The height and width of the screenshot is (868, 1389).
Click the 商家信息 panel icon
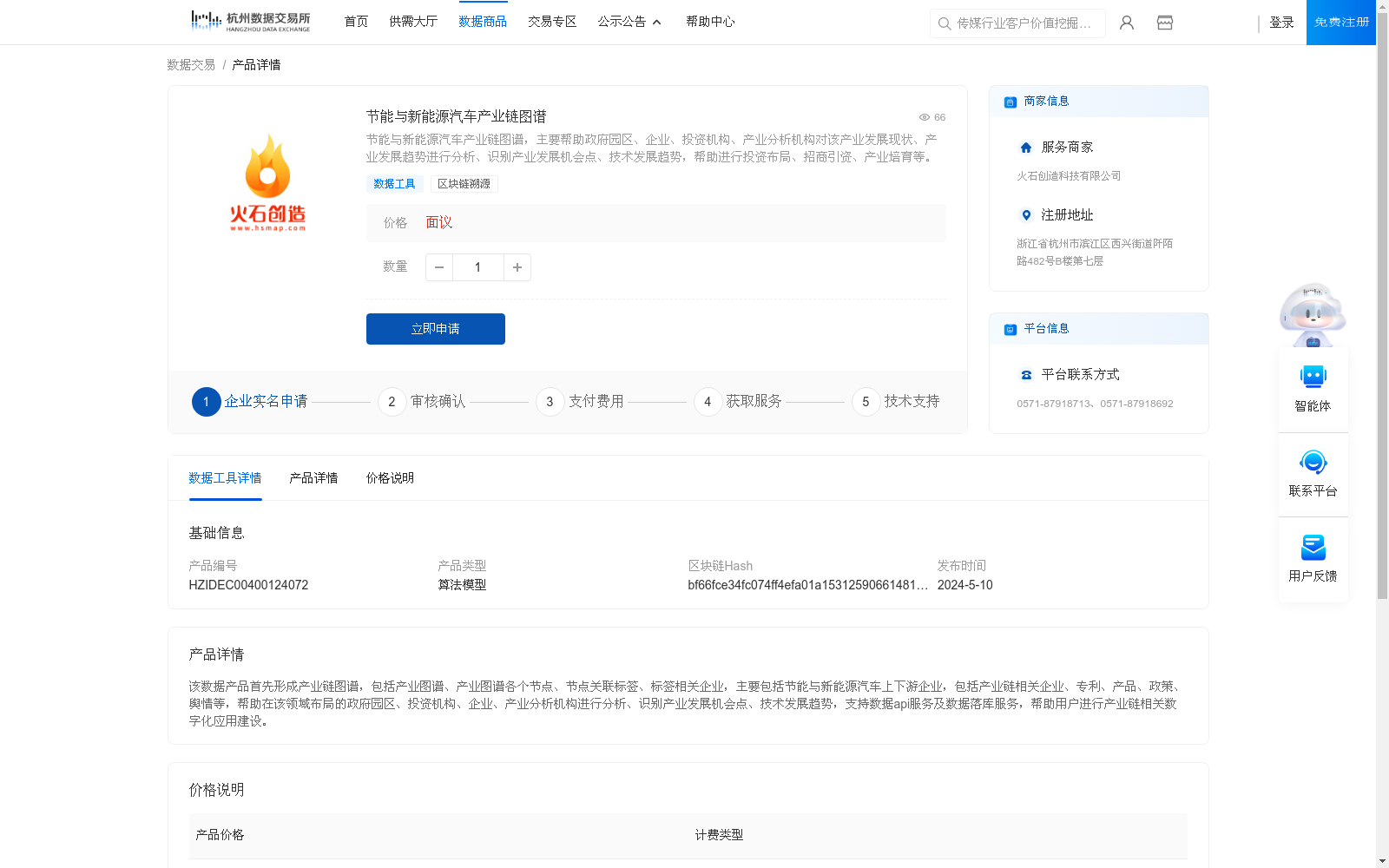[x=1010, y=102]
